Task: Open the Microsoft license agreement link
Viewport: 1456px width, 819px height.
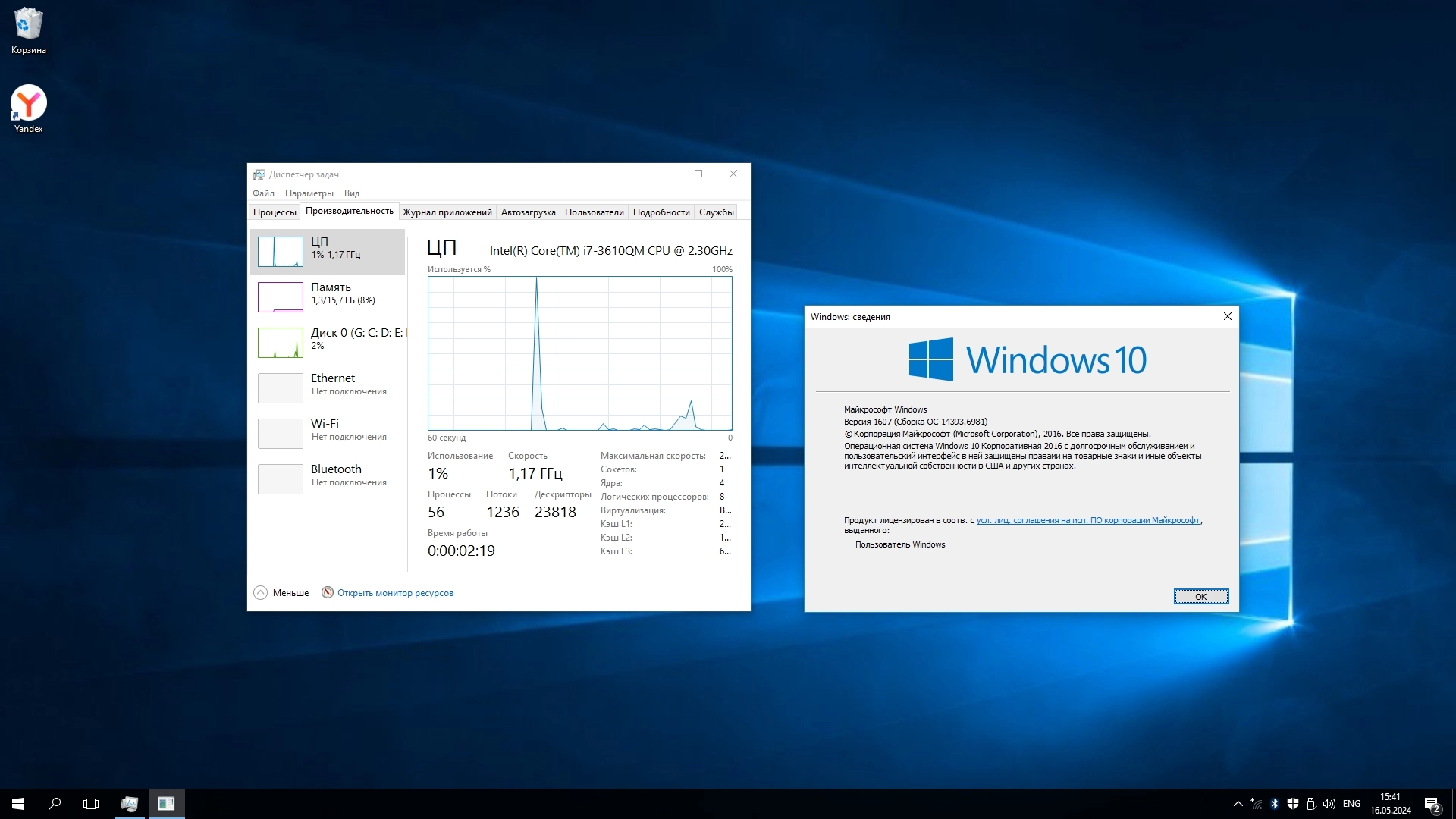Action: point(1087,520)
